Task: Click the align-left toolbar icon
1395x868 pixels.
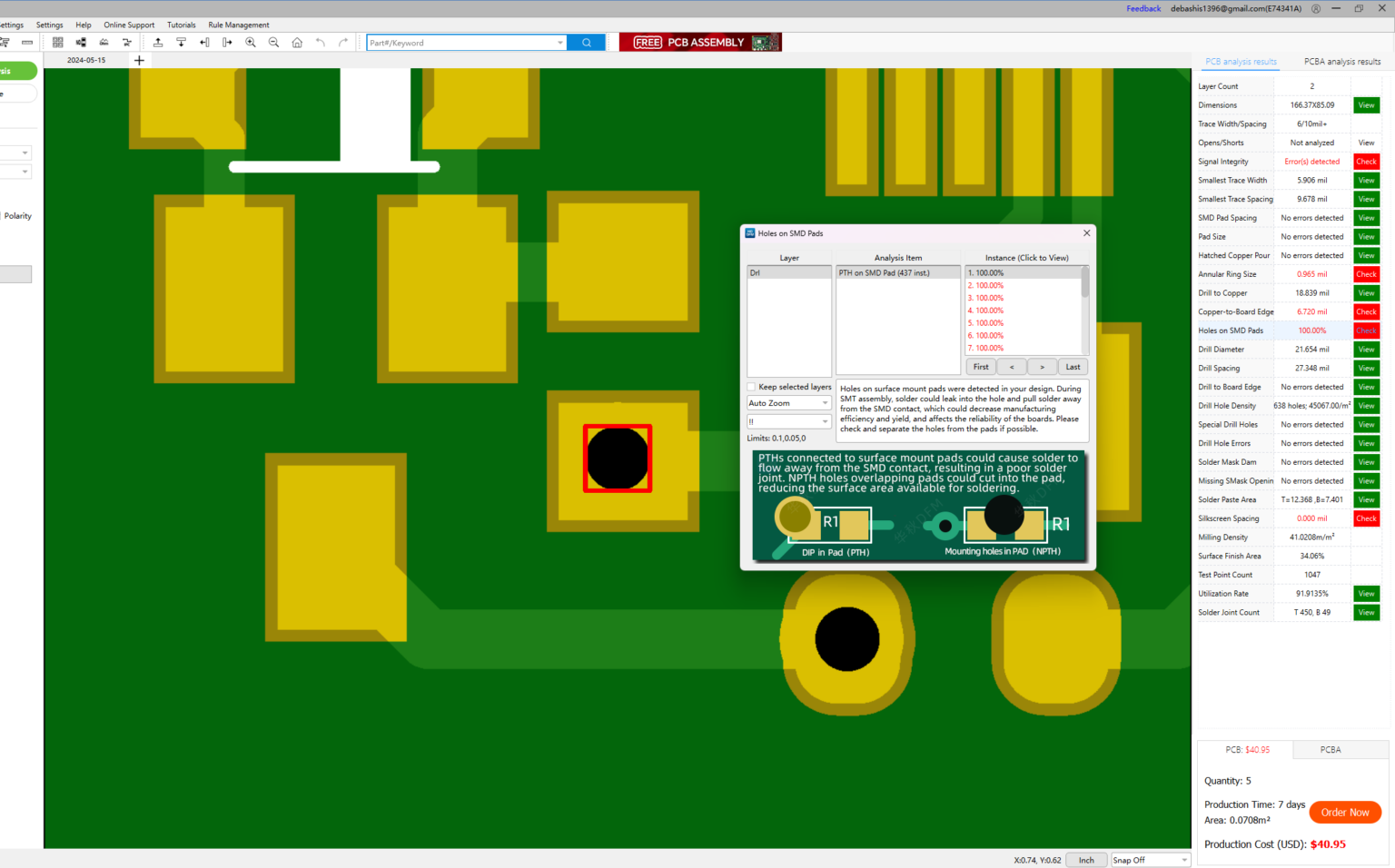Action: [x=204, y=42]
